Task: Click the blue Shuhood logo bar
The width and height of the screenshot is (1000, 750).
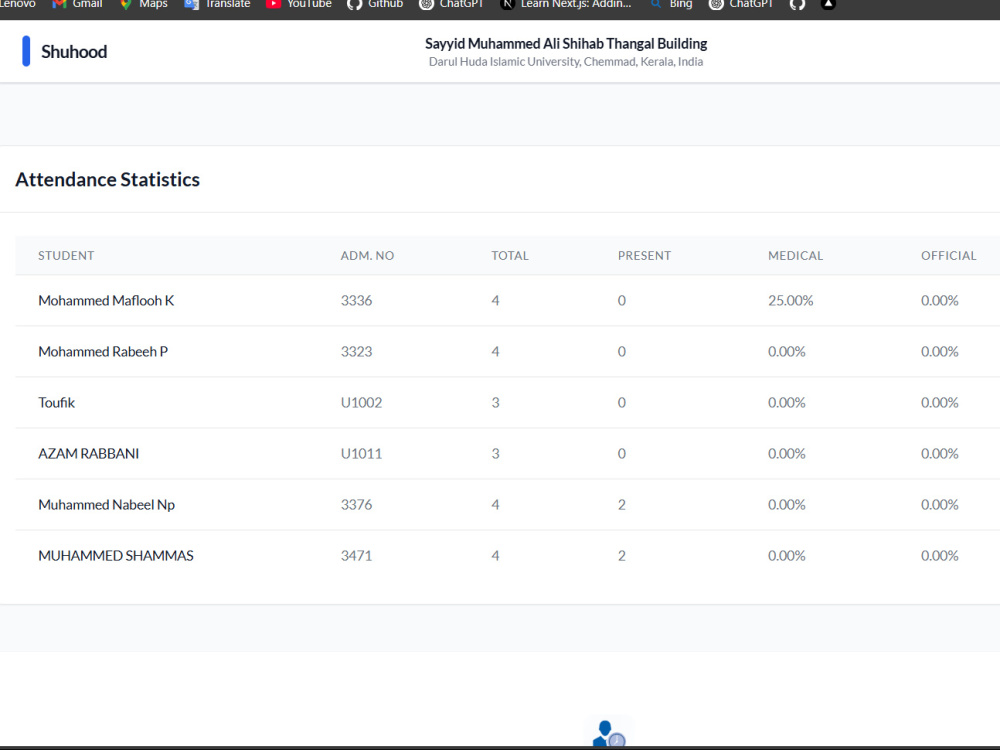Action: pos(26,51)
